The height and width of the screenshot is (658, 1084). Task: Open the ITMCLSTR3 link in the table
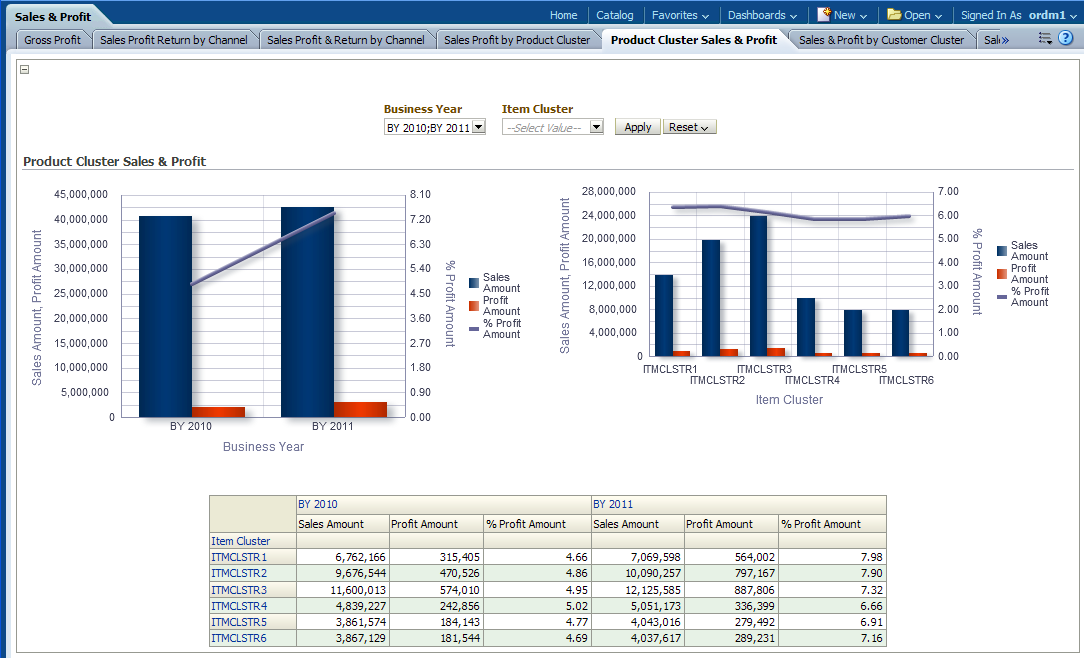pyautogui.click(x=239, y=590)
